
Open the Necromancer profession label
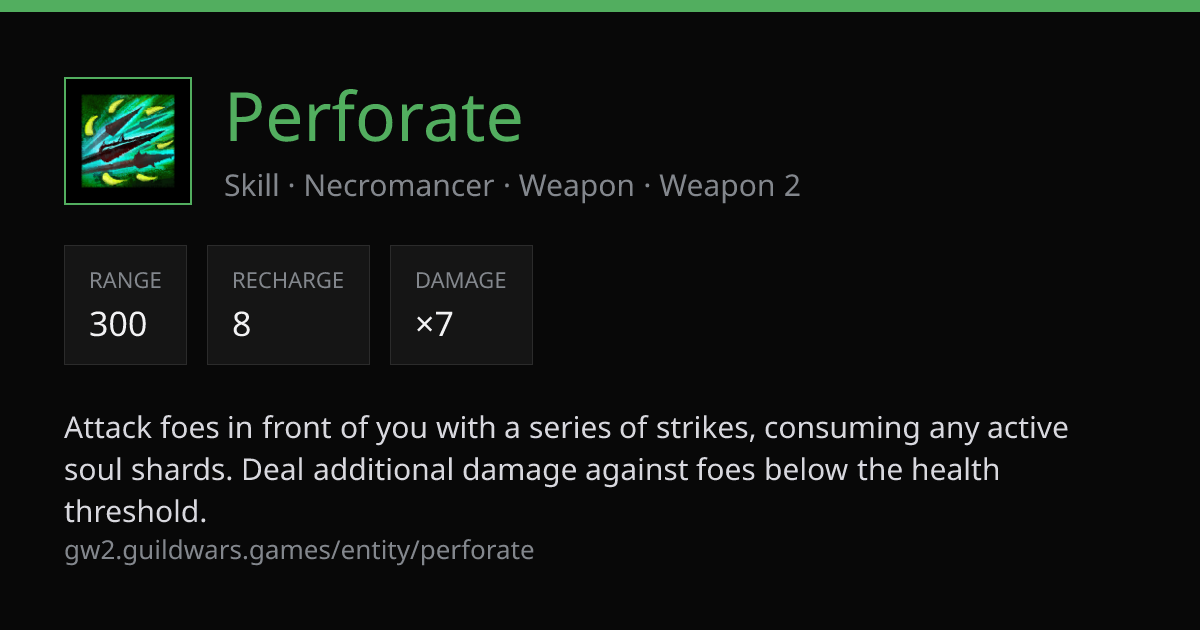coord(399,186)
